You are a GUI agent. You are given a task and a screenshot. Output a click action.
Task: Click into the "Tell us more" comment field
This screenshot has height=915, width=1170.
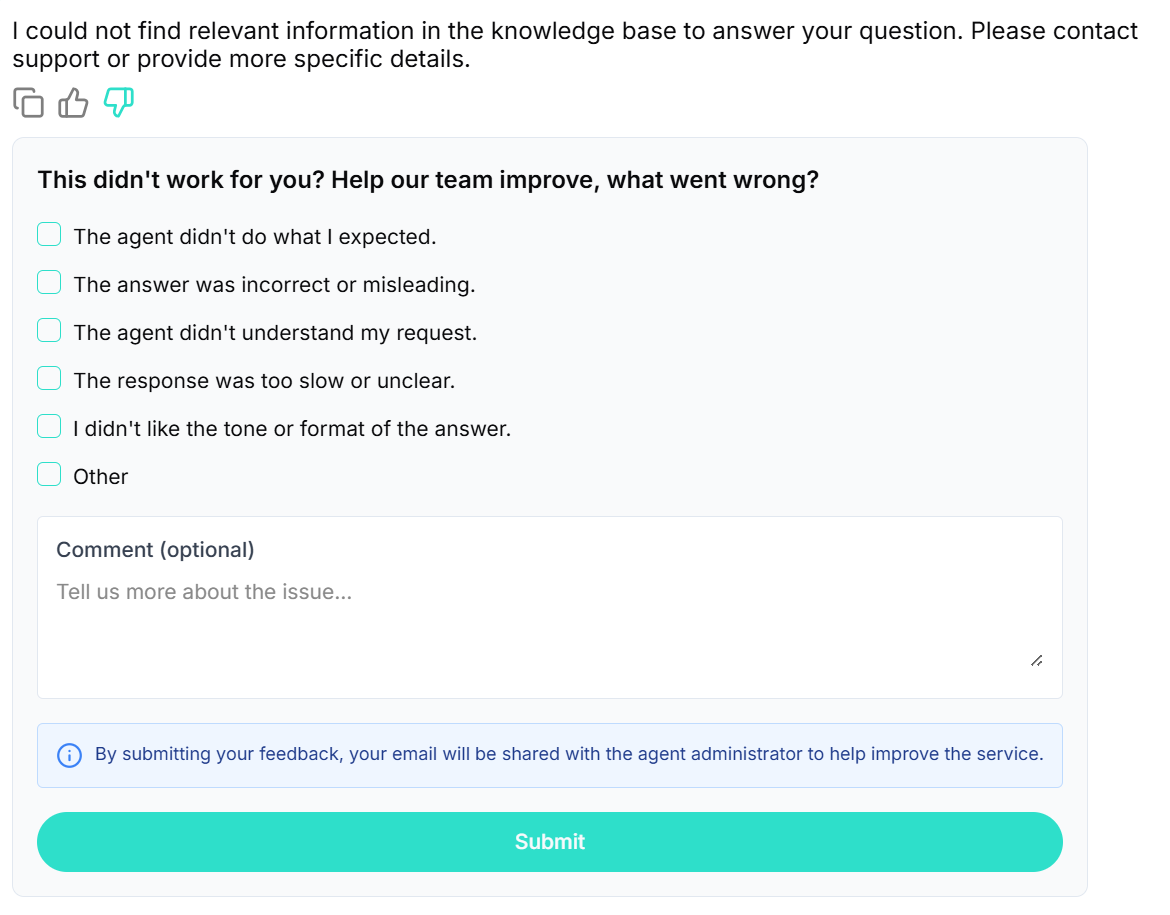point(550,625)
